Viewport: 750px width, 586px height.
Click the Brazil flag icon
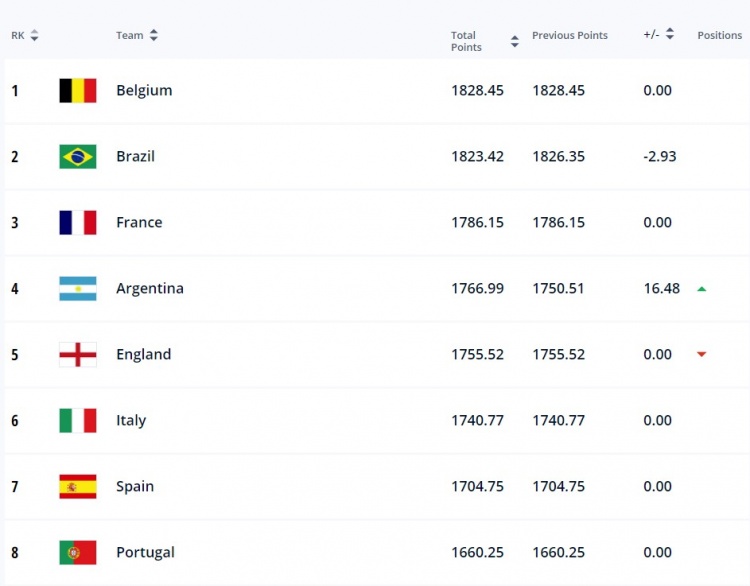77,156
